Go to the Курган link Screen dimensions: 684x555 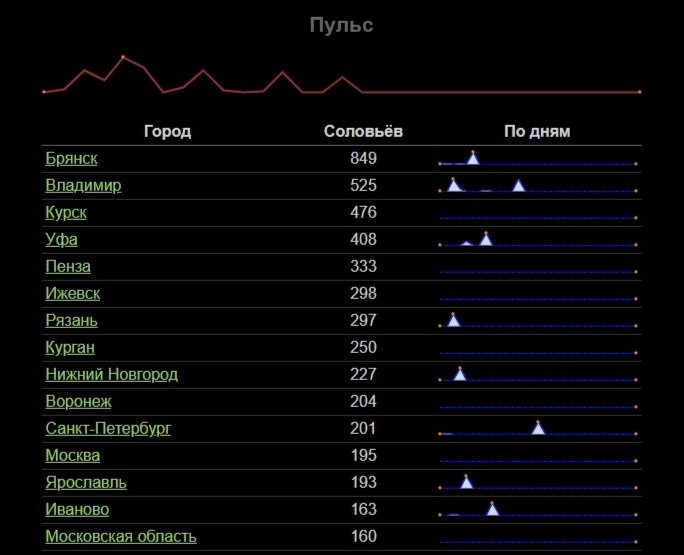point(70,348)
